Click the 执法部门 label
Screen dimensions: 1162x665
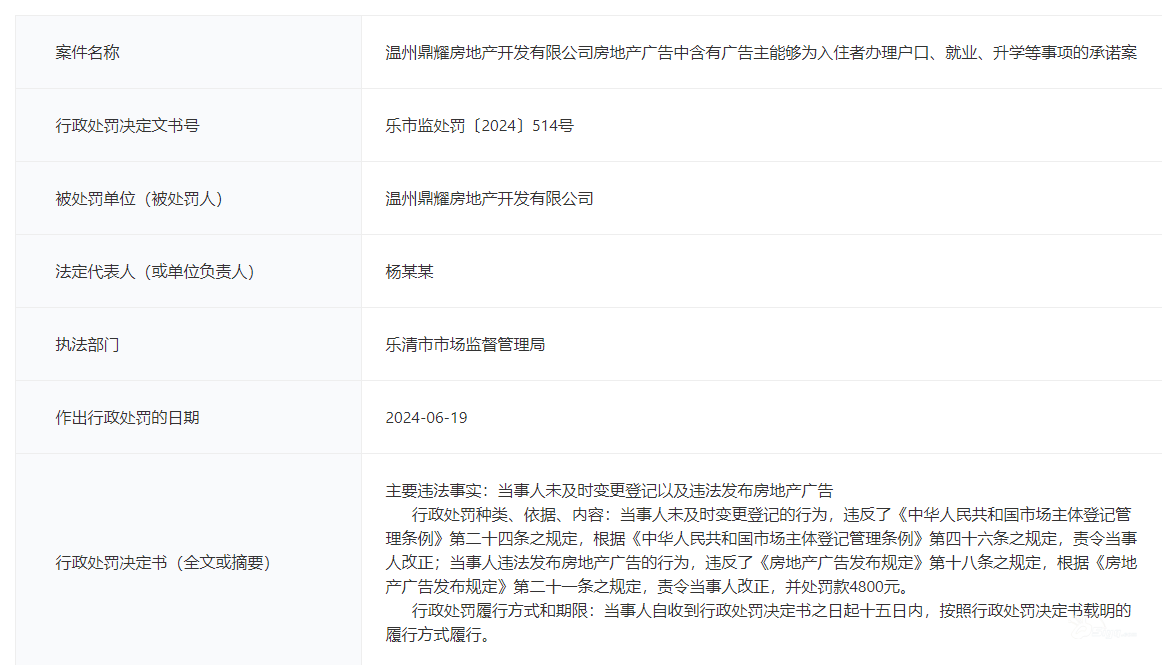87,345
